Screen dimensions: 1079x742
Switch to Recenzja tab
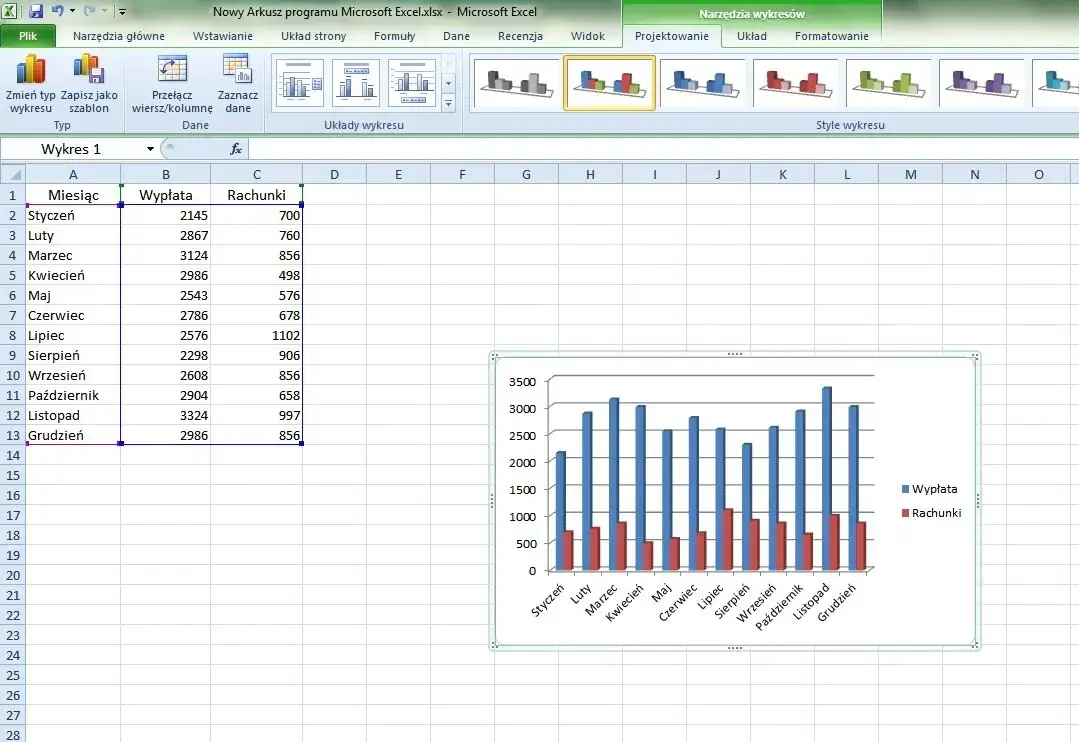520,36
